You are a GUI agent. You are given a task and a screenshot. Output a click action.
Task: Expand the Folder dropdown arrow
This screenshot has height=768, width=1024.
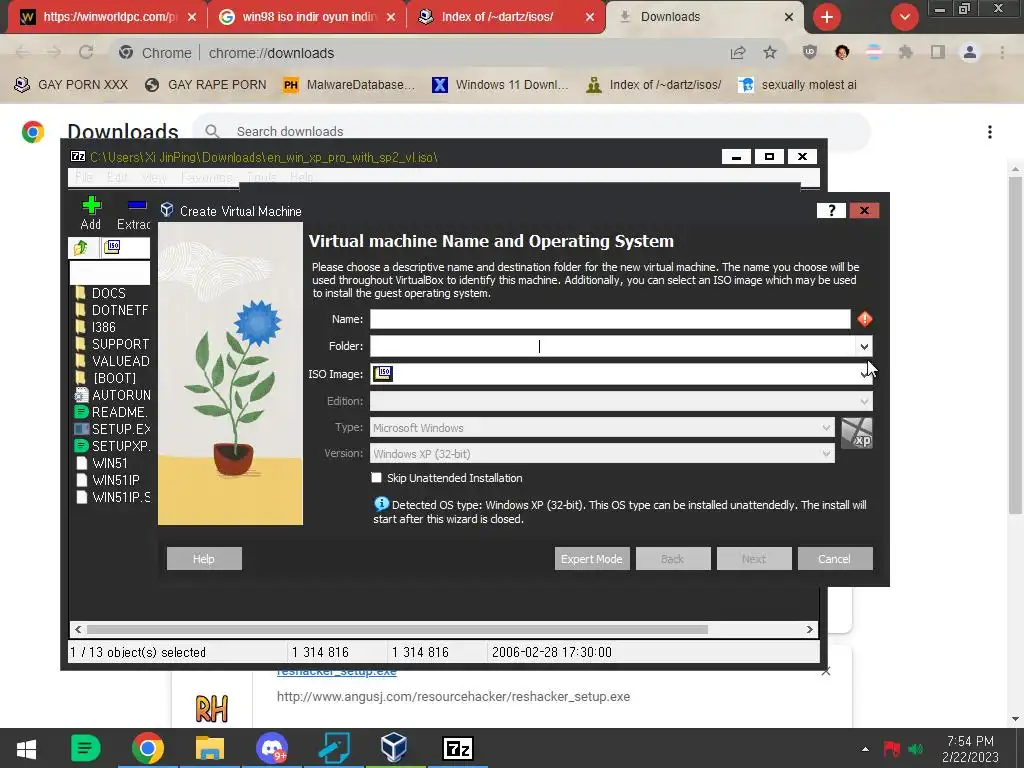864,347
